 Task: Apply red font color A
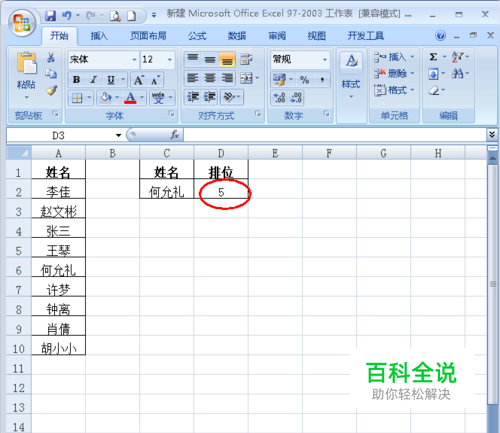[130, 98]
